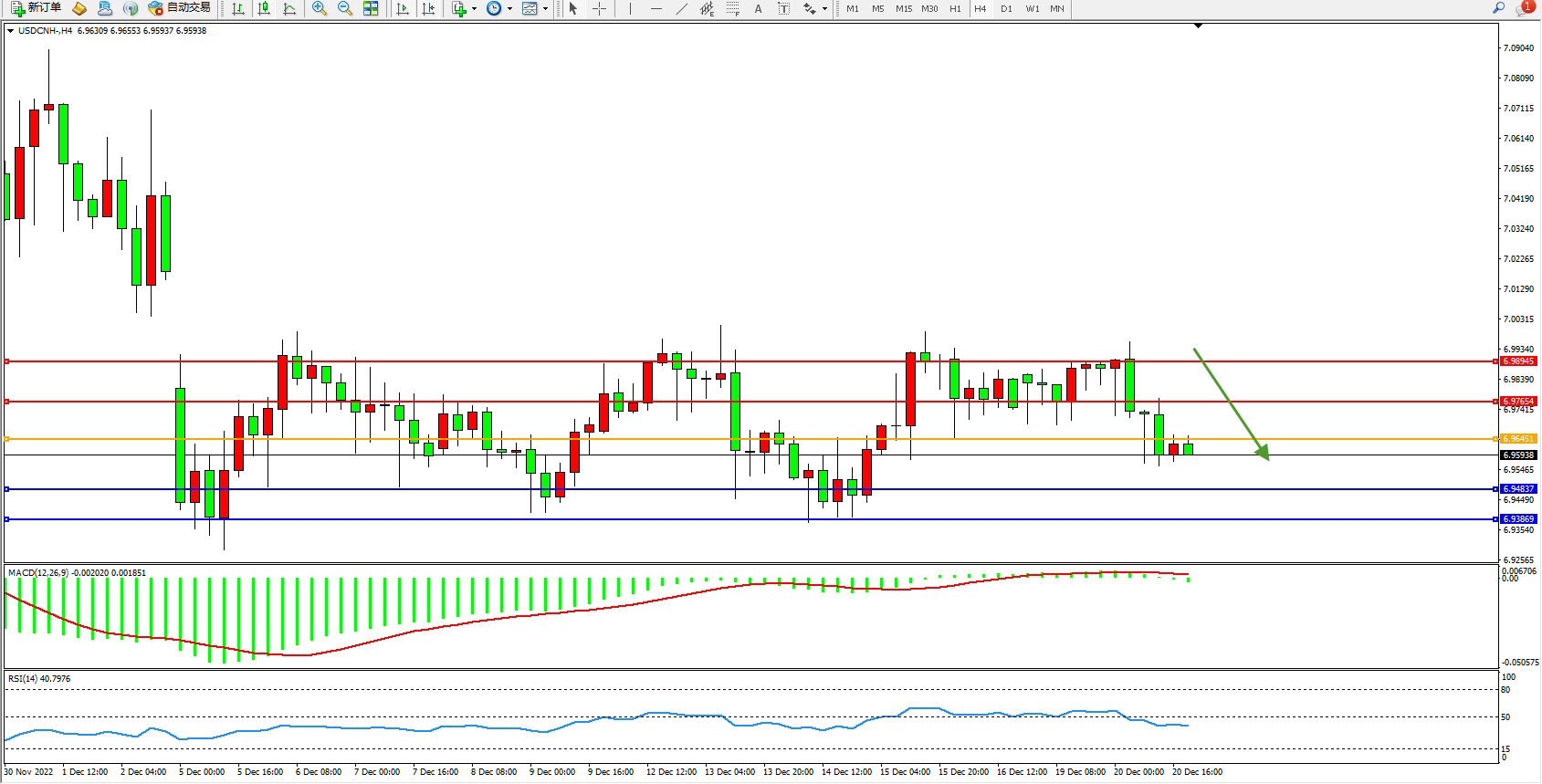Zoom out on the chart

coord(345,8)
